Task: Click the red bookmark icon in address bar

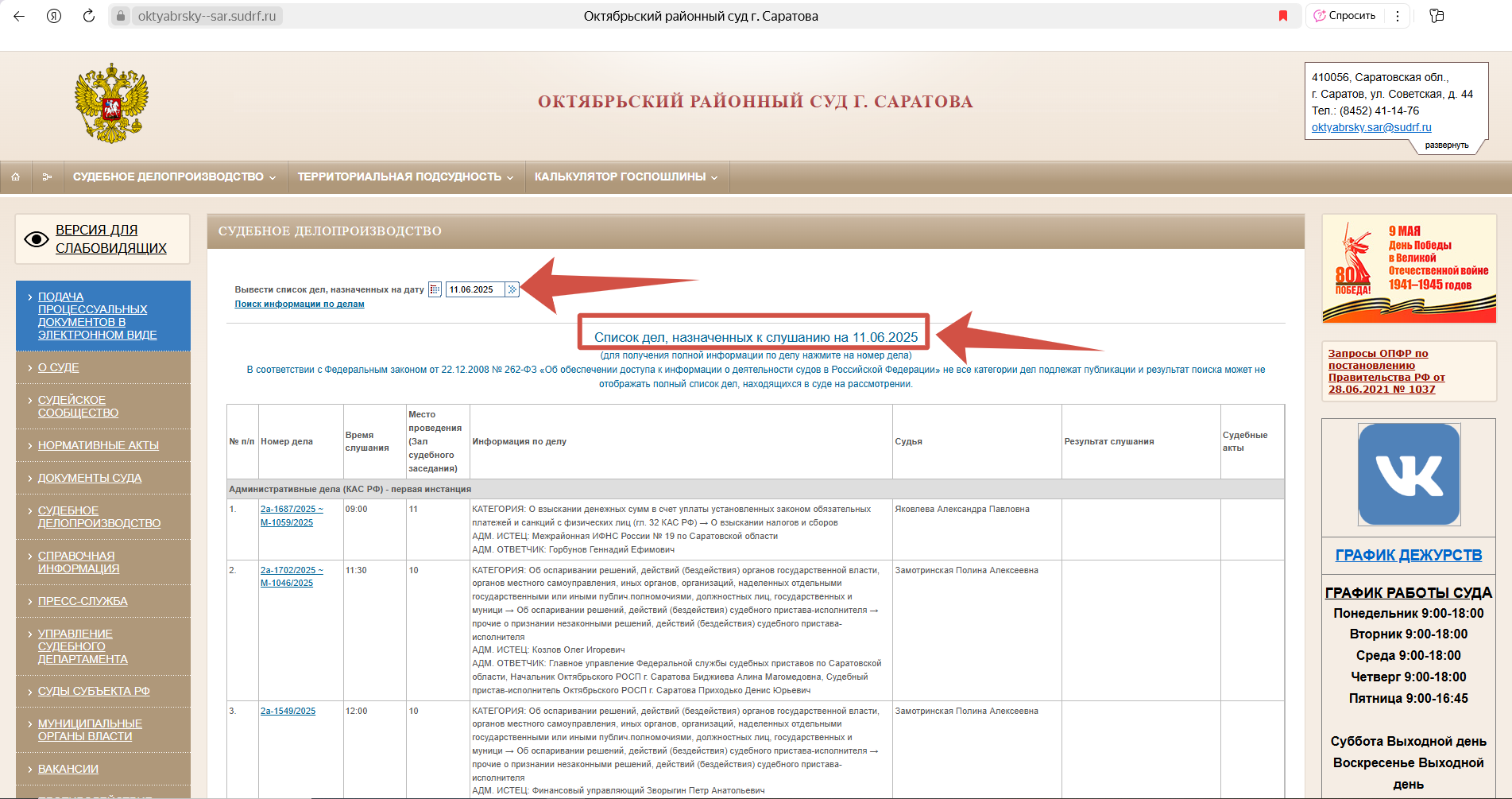Action: (1282, 16)
